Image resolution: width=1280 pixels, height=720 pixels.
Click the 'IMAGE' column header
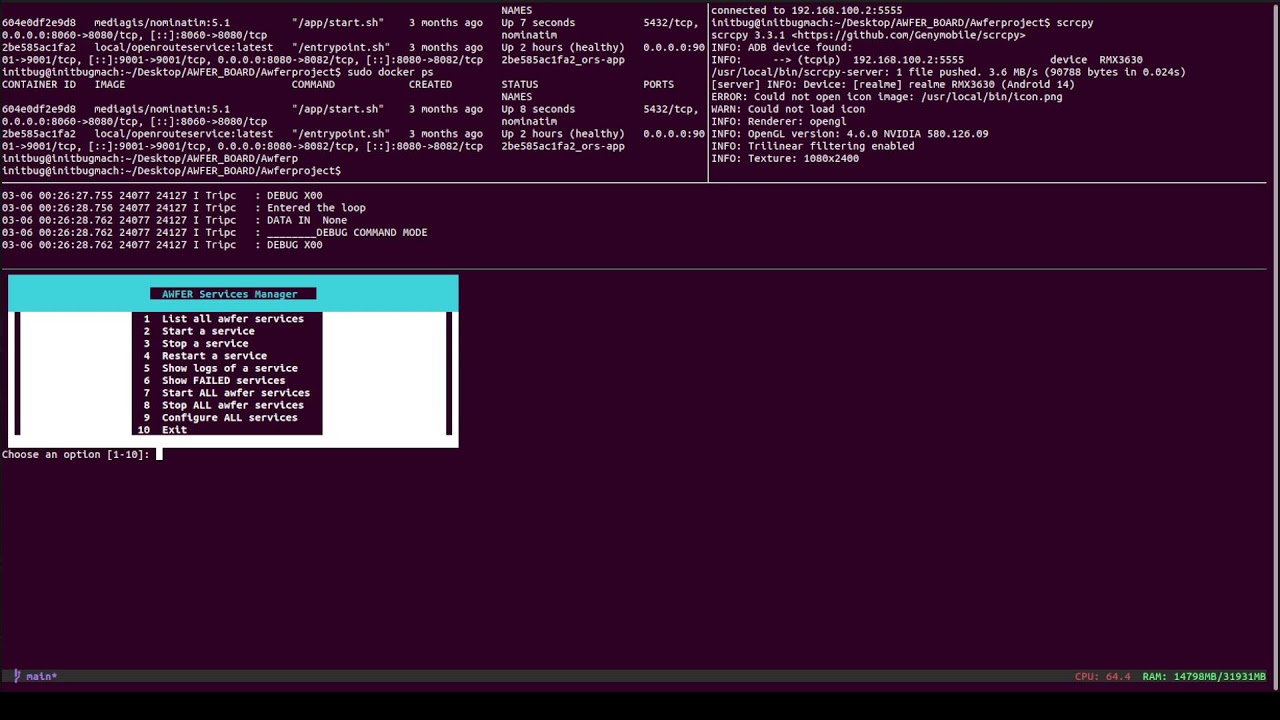click(110, 84)
